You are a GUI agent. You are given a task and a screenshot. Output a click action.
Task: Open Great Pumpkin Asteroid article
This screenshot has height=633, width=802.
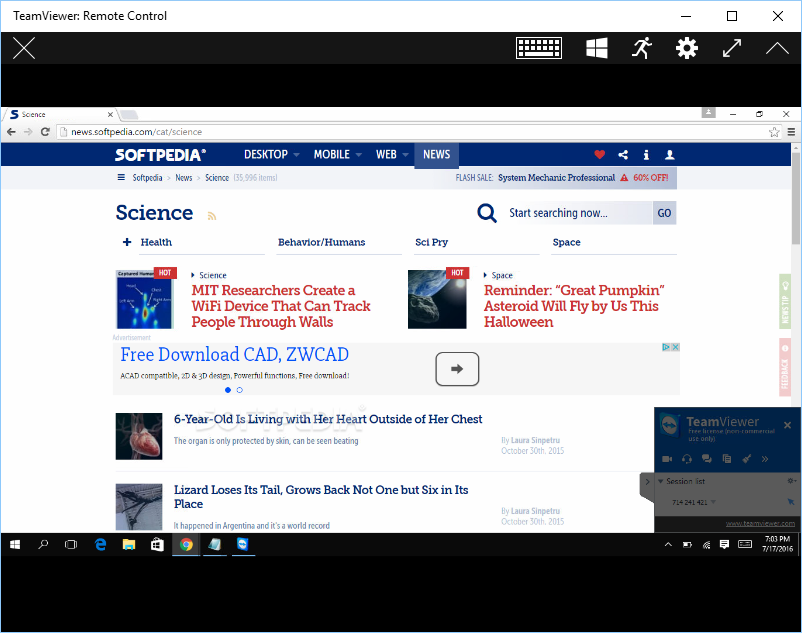point(574,306)
